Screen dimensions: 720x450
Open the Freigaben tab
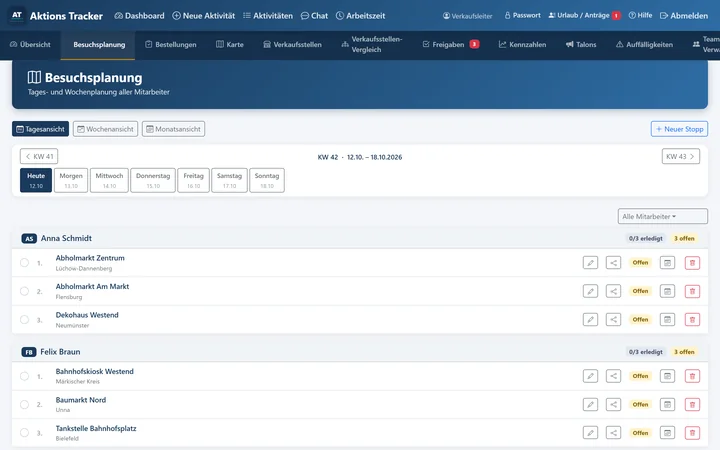(x=450, y=45)
